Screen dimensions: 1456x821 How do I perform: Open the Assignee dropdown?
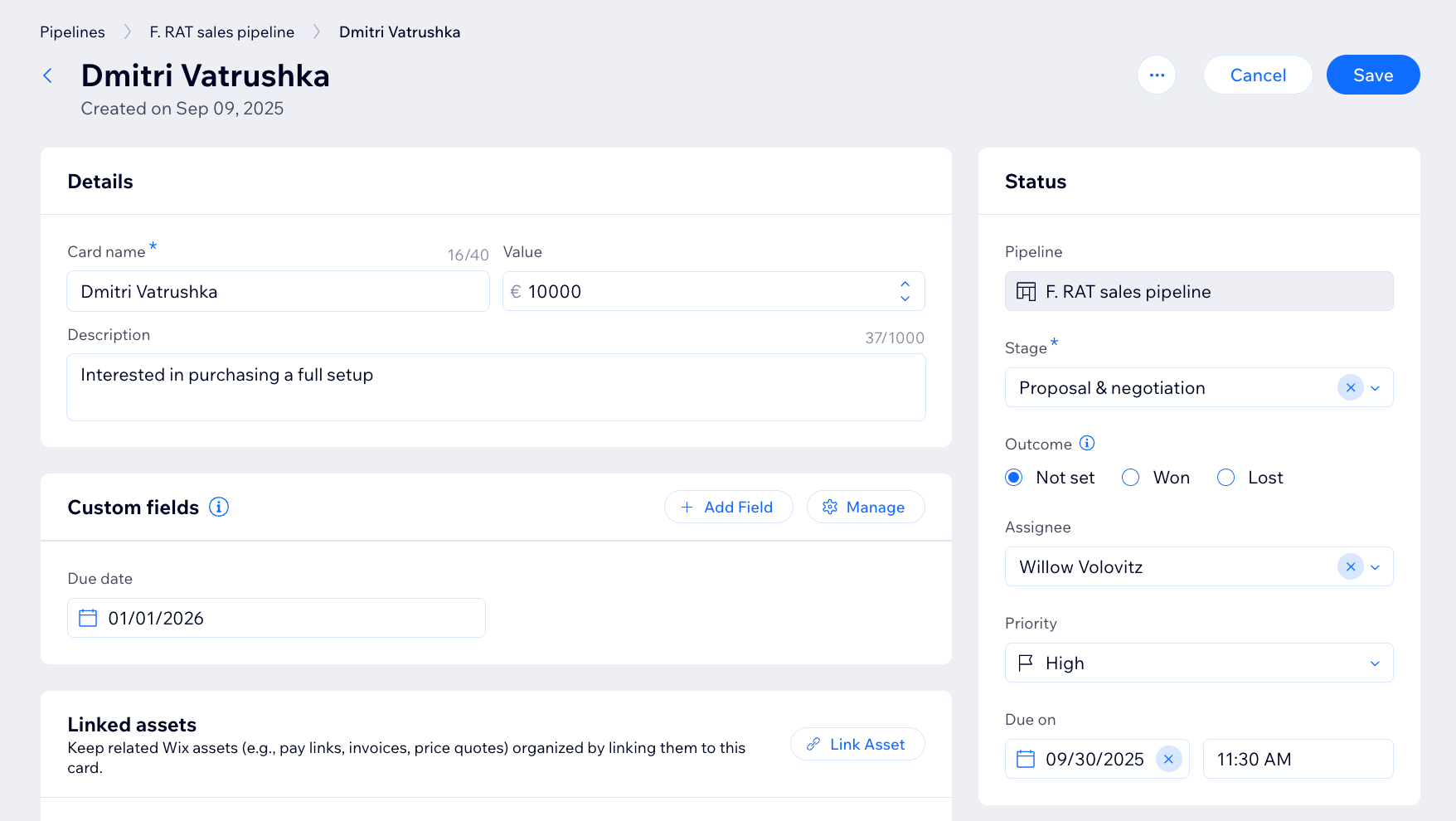(x=1376, y=566)
